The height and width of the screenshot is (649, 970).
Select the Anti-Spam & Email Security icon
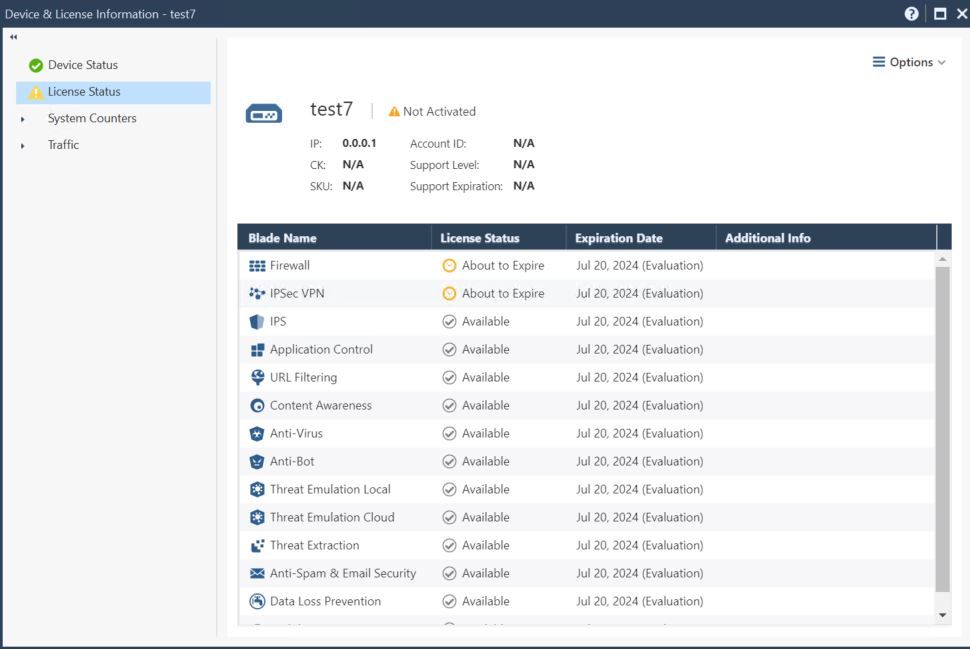coord(258,573)
